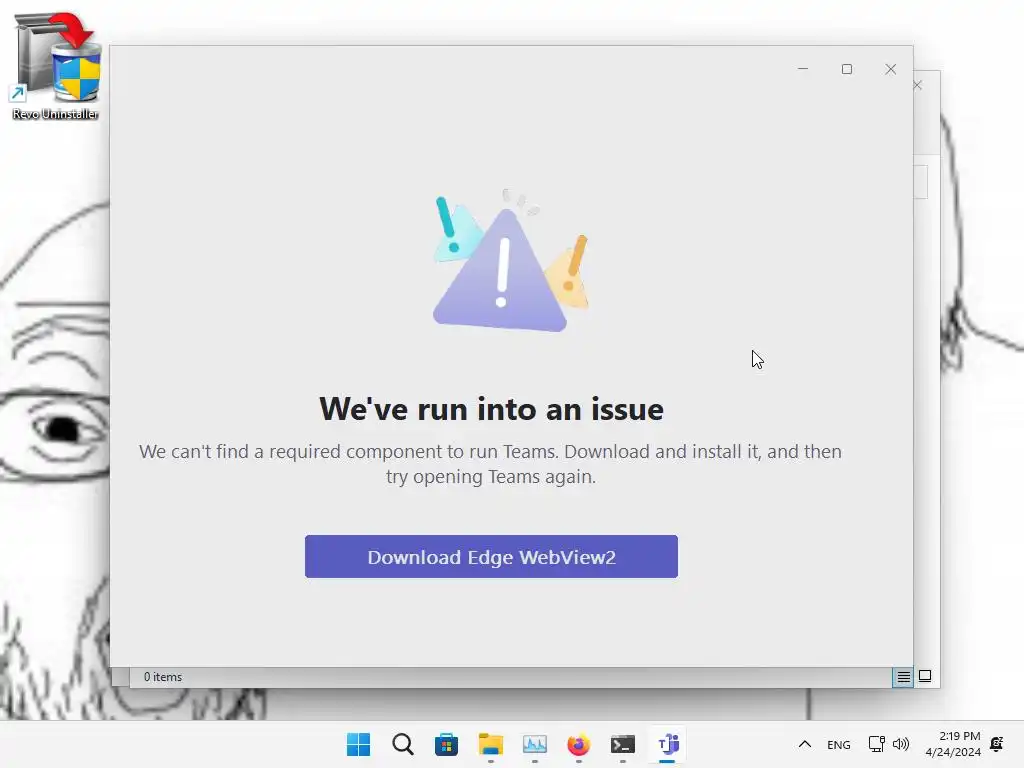Launch Microsoft Store from taskbar
Image resolution: width=1024 pixels, height=768 pixels.
coord(447,744)
